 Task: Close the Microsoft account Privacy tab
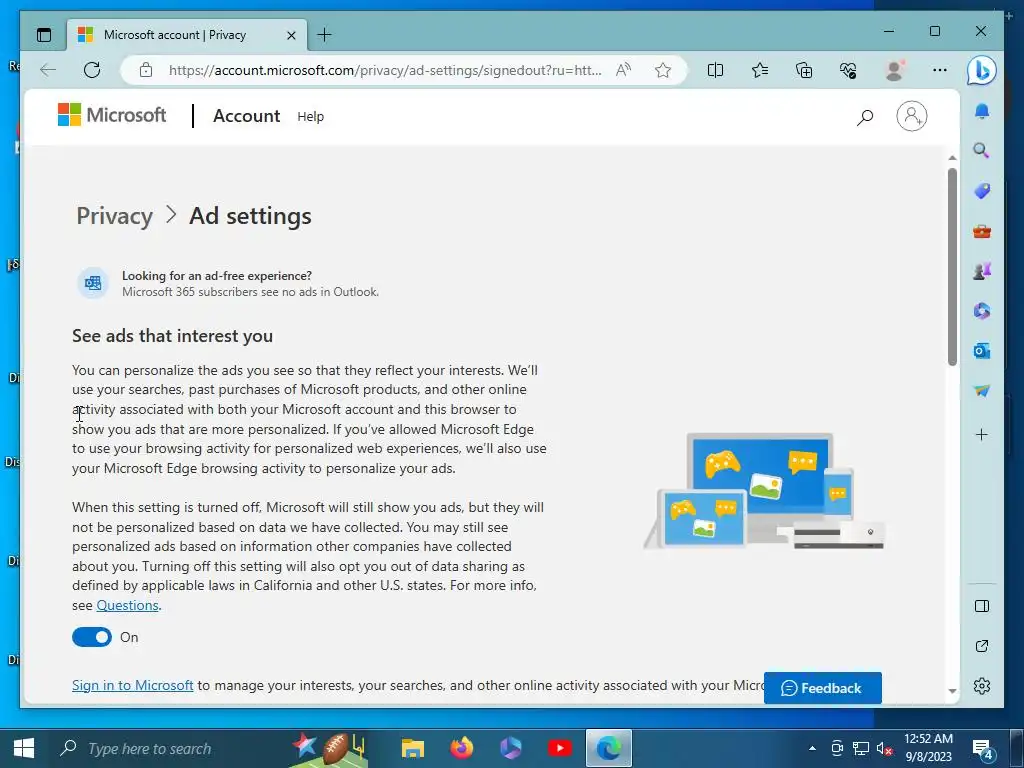pos(291,35)
